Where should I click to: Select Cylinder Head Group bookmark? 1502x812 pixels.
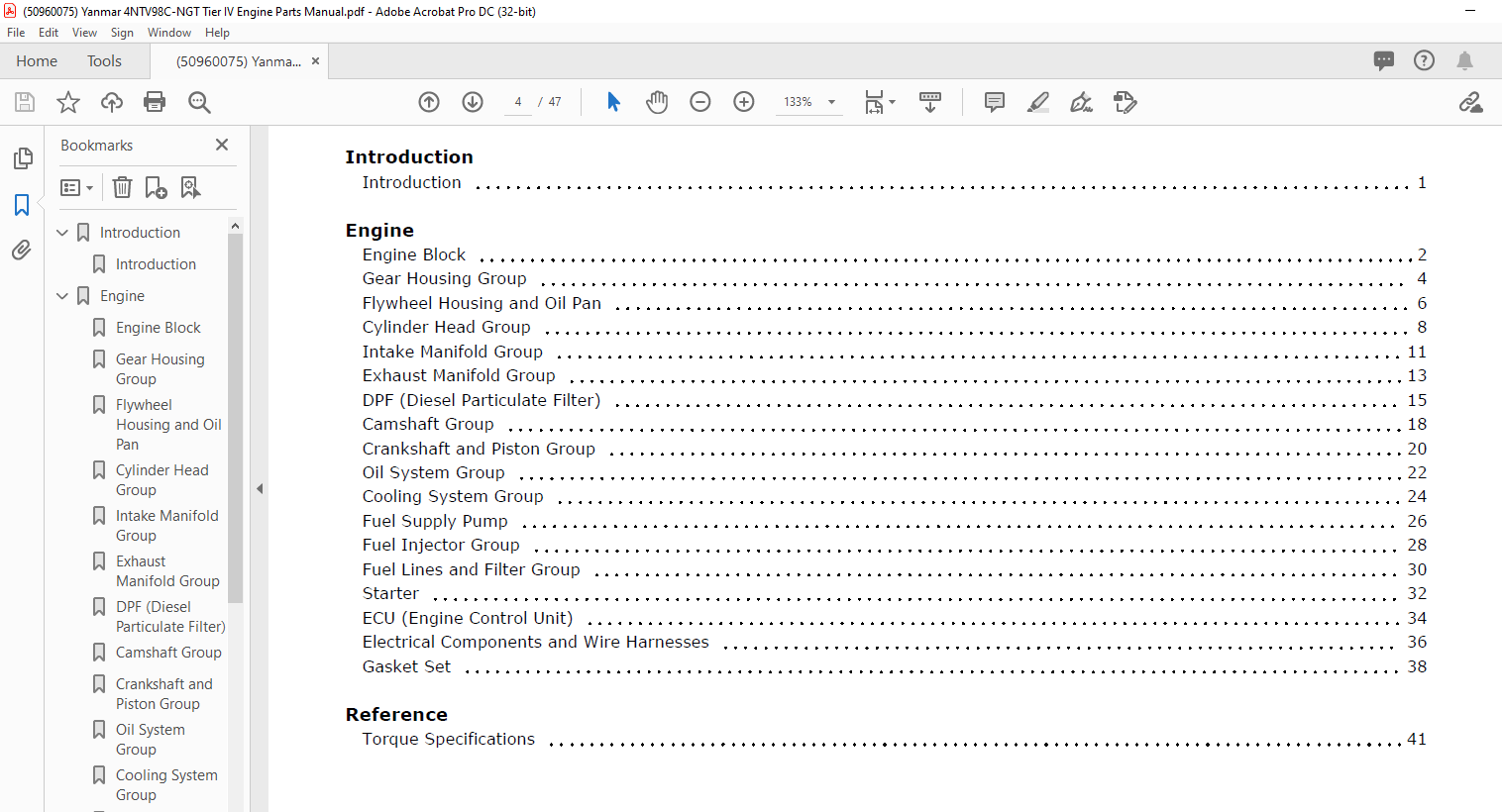162,480
